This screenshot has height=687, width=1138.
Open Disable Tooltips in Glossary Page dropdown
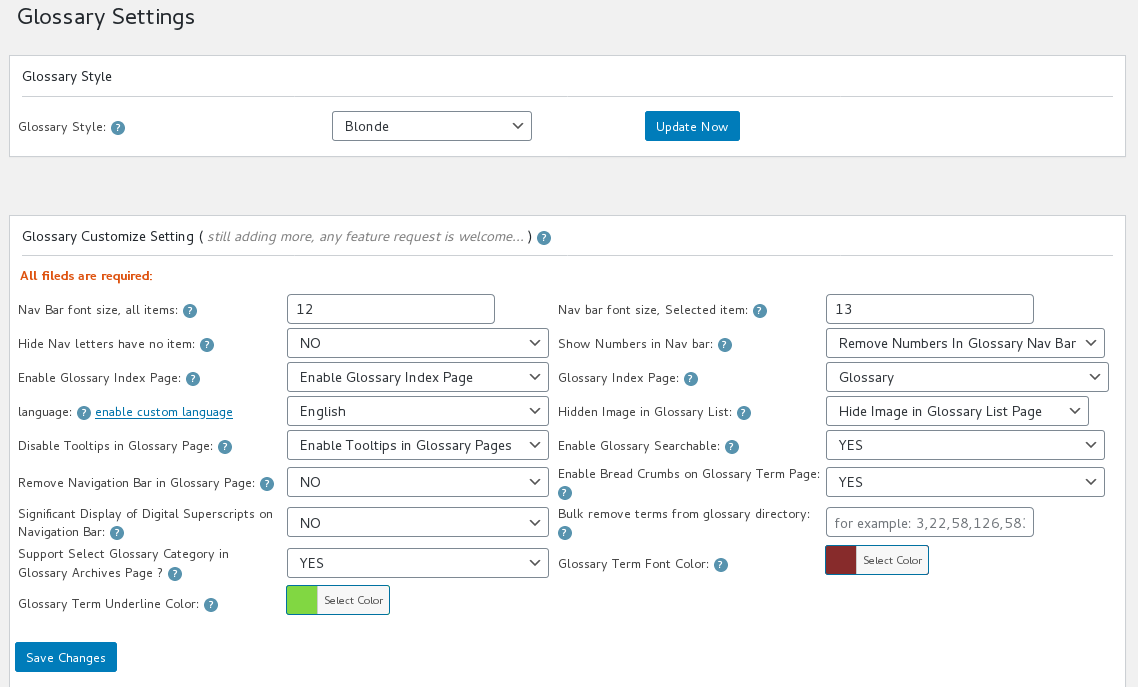point(417,445)
